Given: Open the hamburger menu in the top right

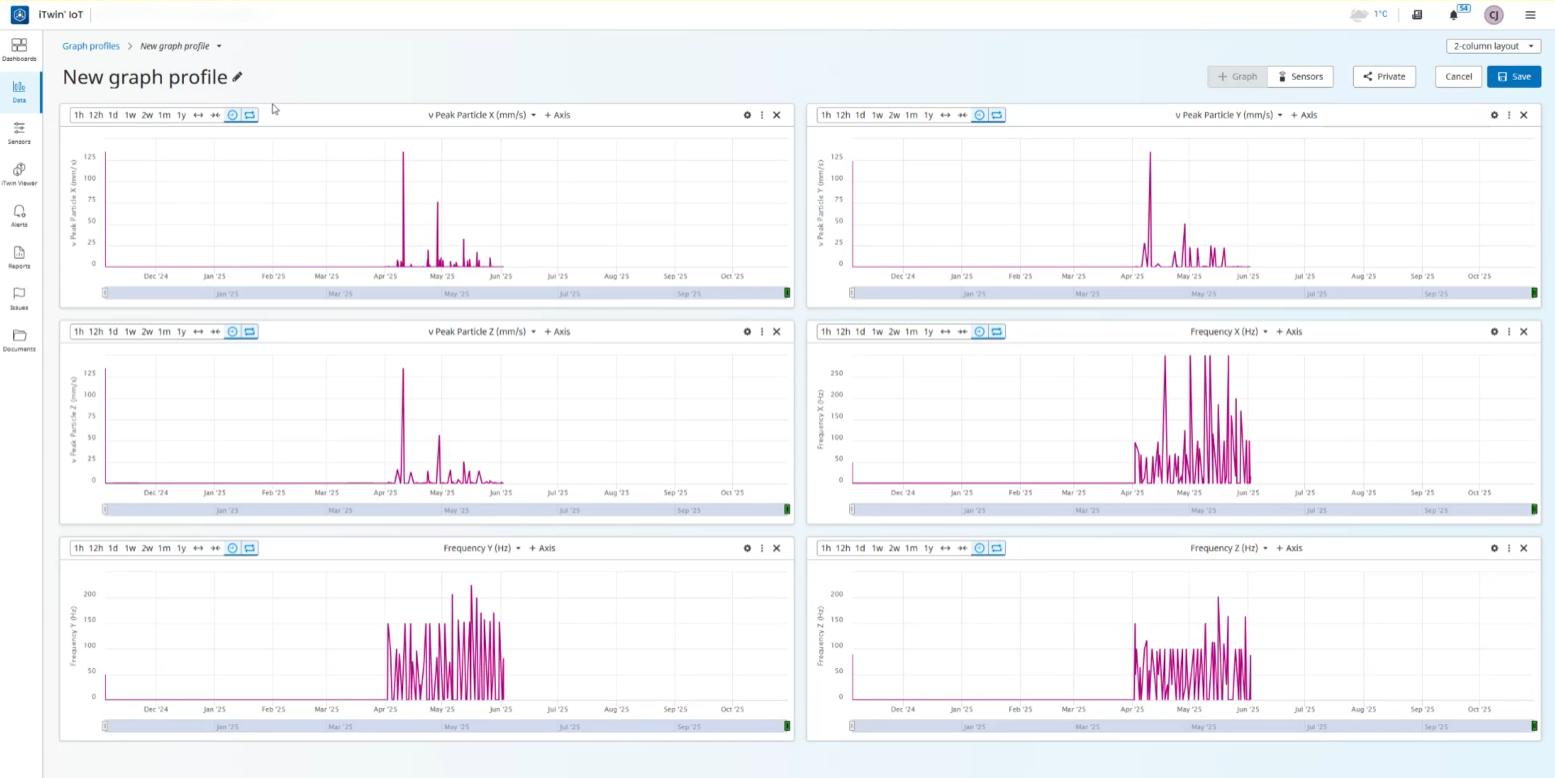Looking at the screenshot, I should [1530, 15].
